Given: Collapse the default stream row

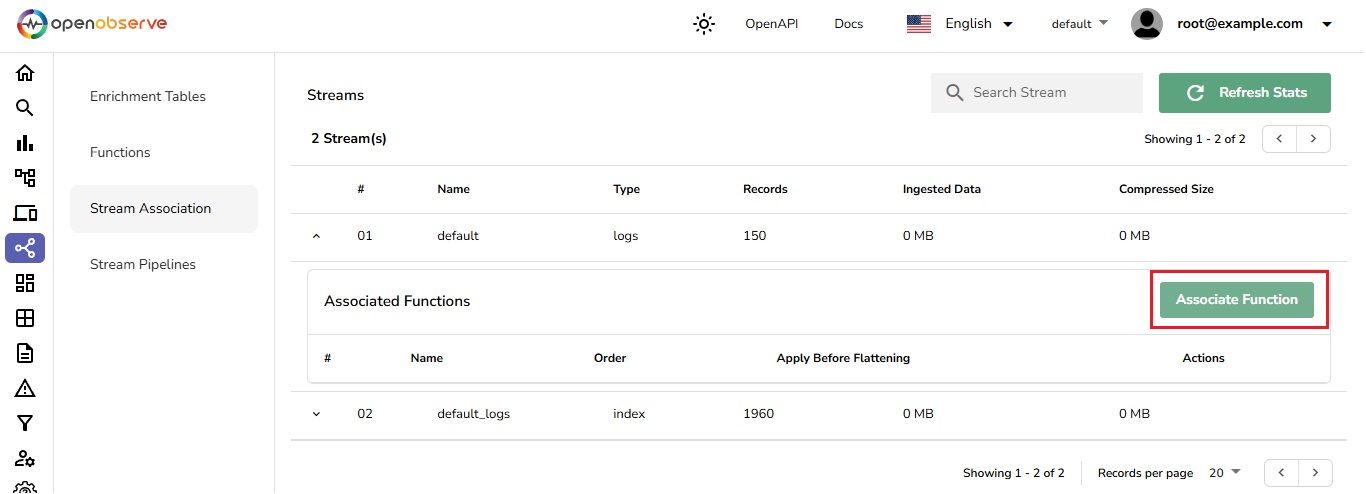Looking at the screenshot, I should pos(317,237).
